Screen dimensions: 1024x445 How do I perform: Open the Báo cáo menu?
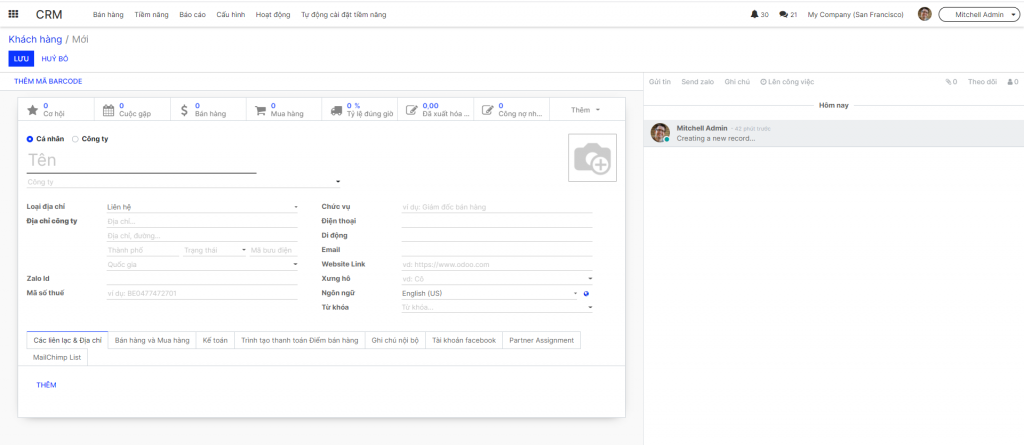pos(193,14)
